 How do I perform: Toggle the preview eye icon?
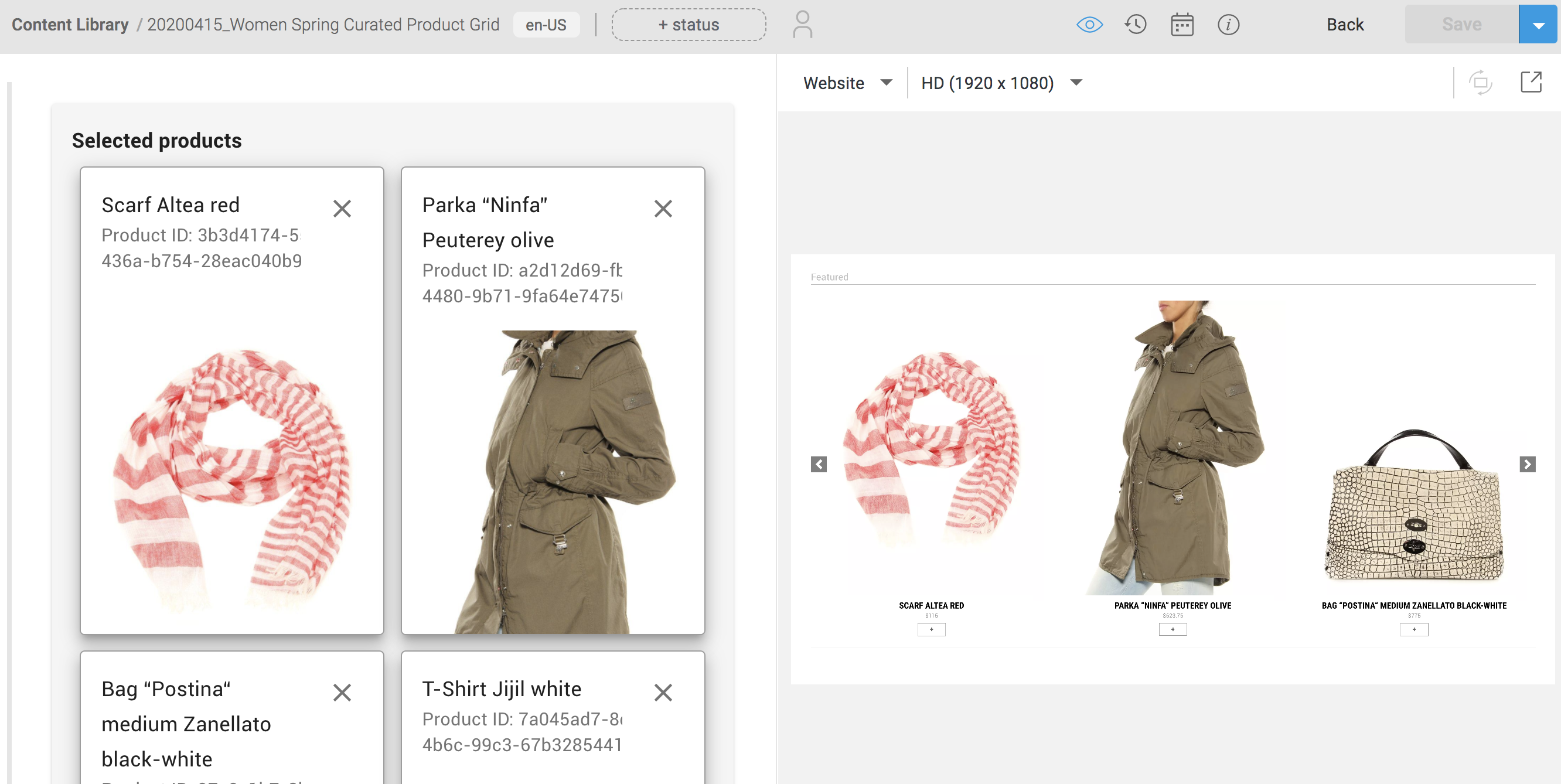[1089, 25]
